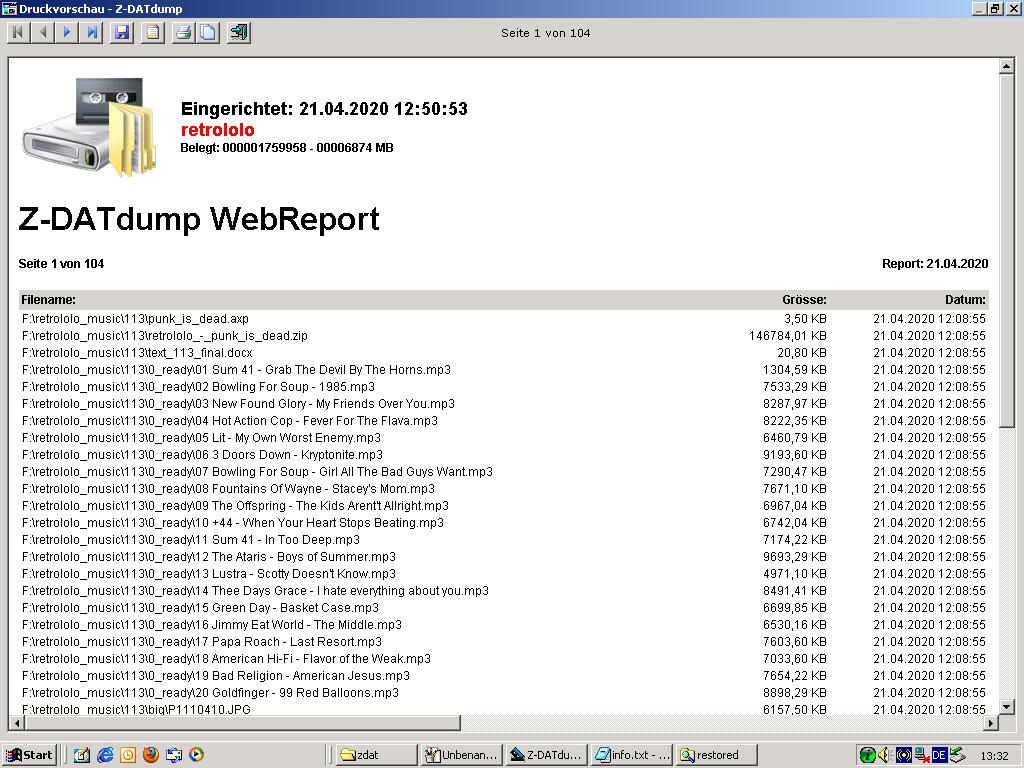The image size is (1024, 768).
Task: Select the Hot Action Cop track row
Action: 504,421
